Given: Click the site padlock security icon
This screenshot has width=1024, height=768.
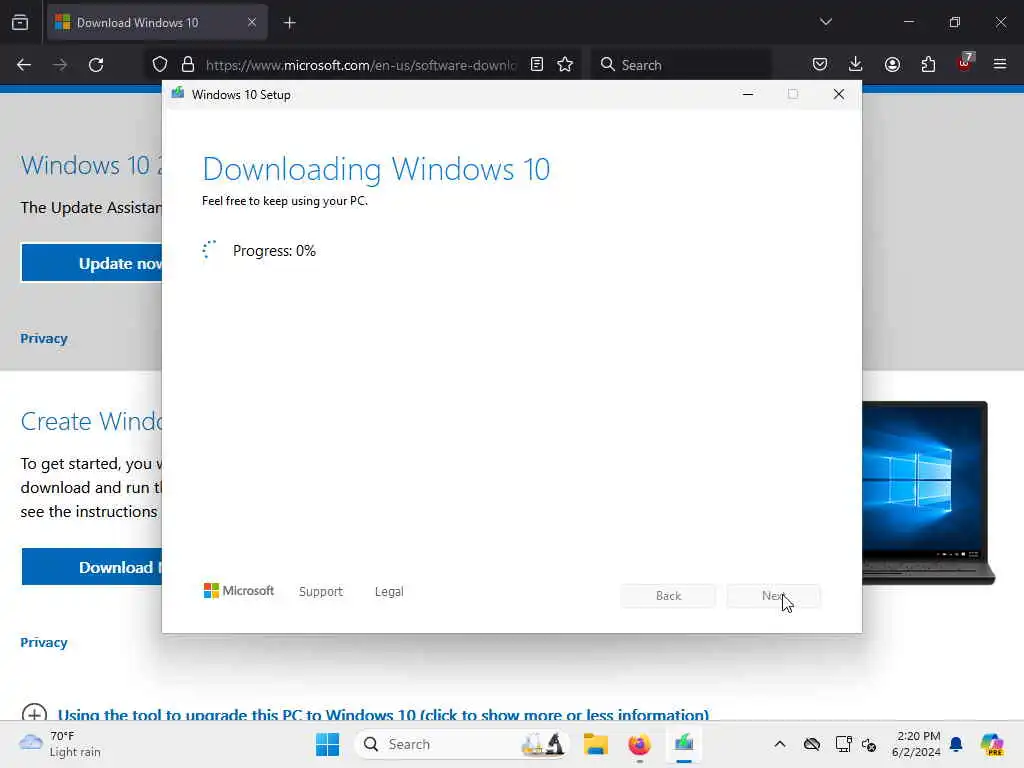Looking at the screenshot, I should 188,65.
